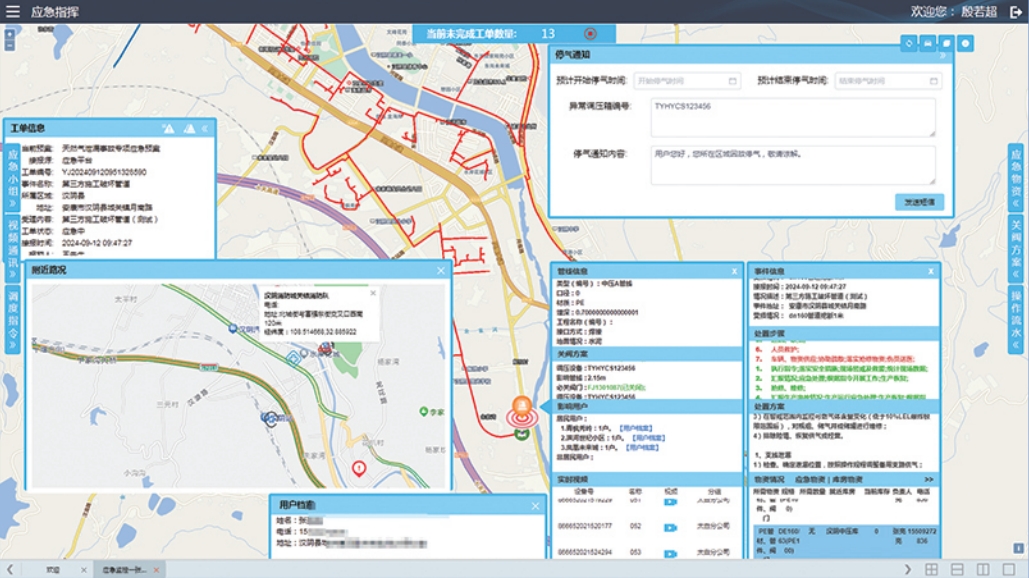This screenshot has width=1029, height=578.
Task: Select the 应急物资 tab in 物资情况
Action: click(809, 480)
